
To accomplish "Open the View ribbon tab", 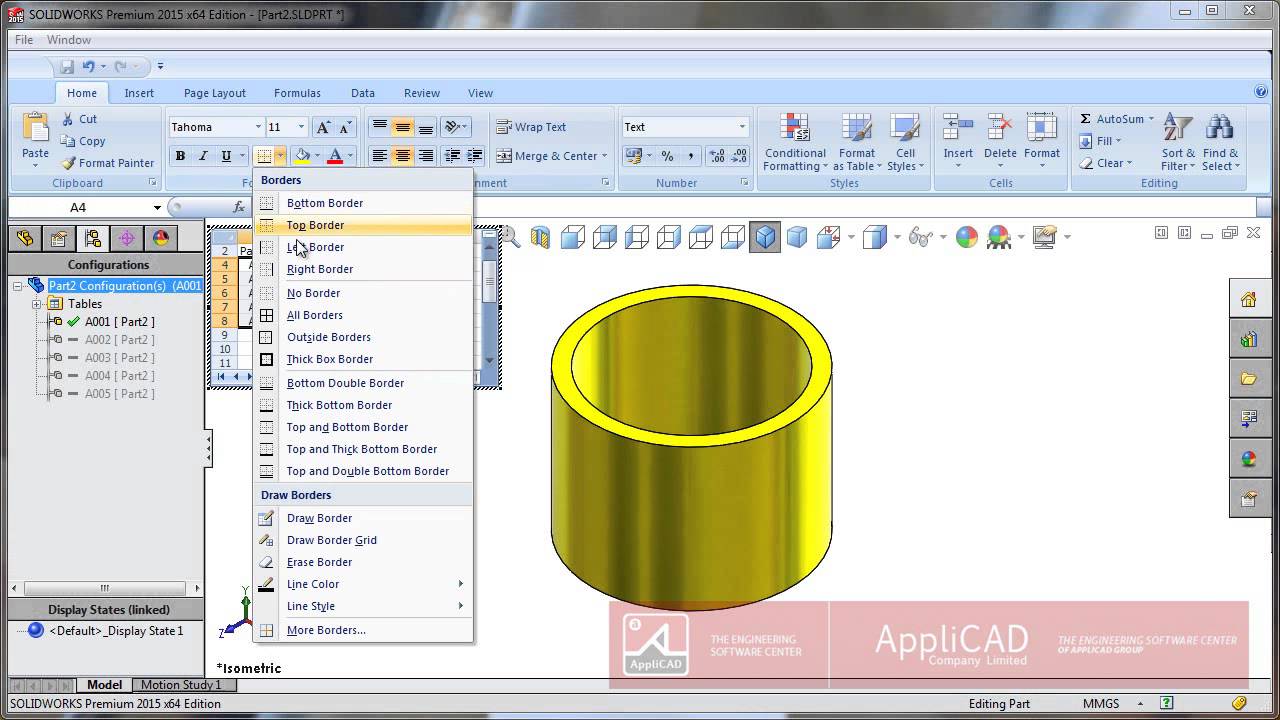I will point(480,93).
